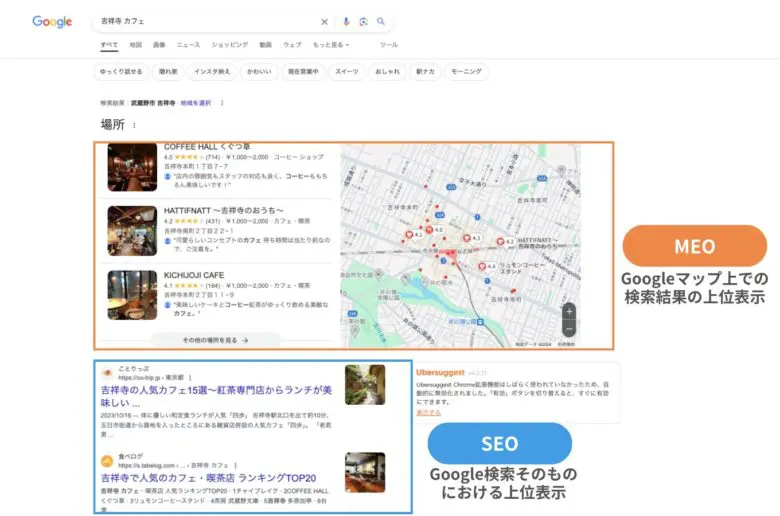Clear the search box with the X icon
This screenshot has height=516, width=780.
(x=324, y=21)
